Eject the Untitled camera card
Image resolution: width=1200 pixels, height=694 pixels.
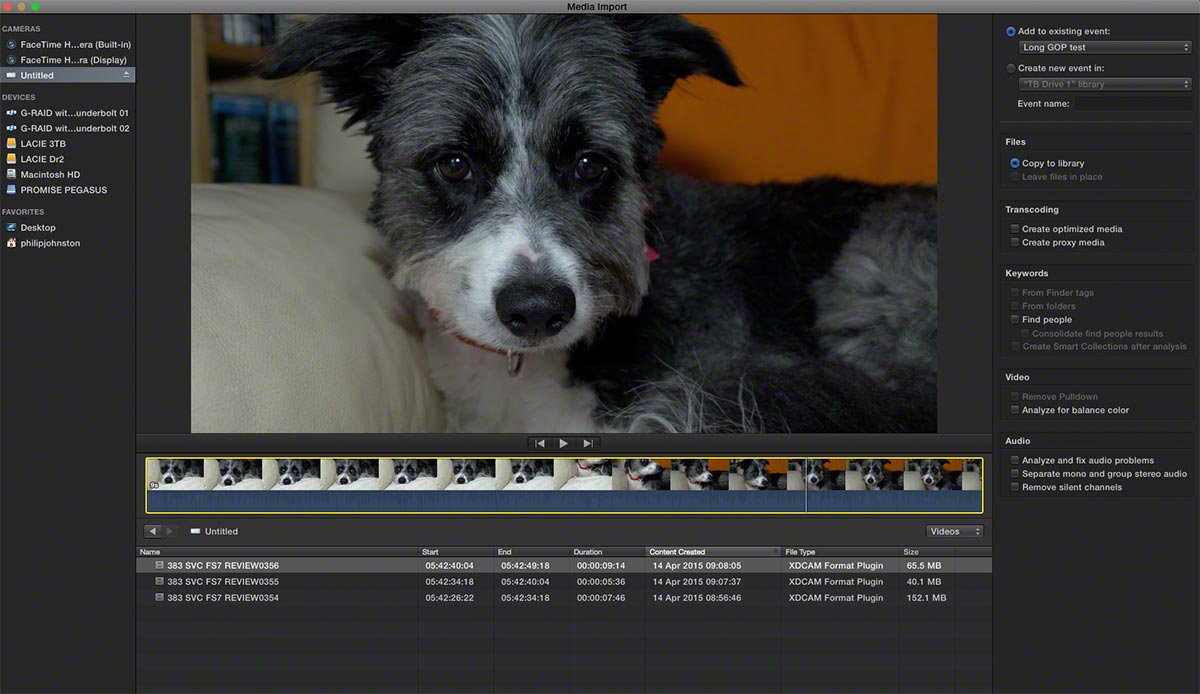tap(126, 75)
